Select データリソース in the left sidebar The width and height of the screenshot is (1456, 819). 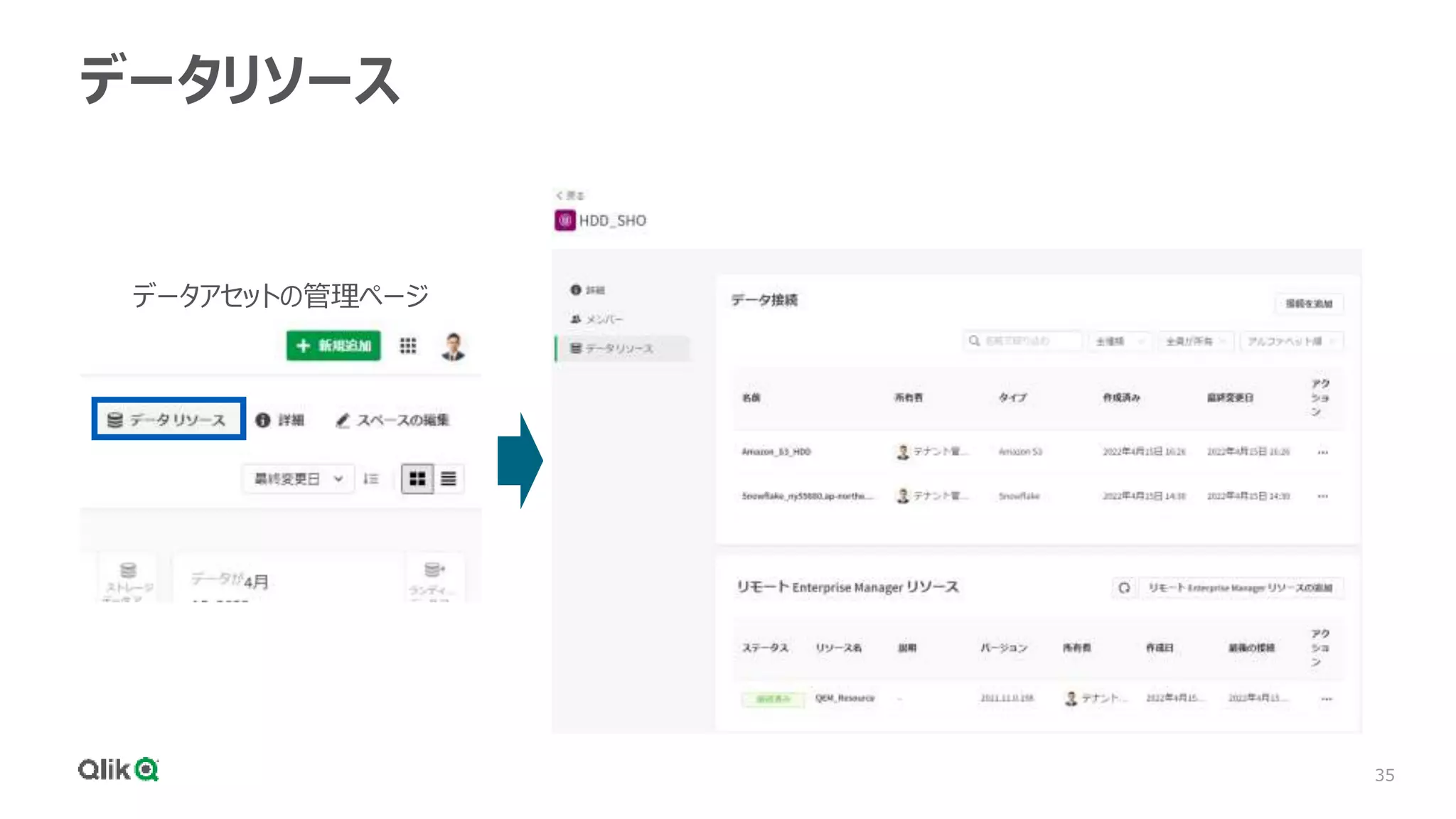(x=622, y=348)
